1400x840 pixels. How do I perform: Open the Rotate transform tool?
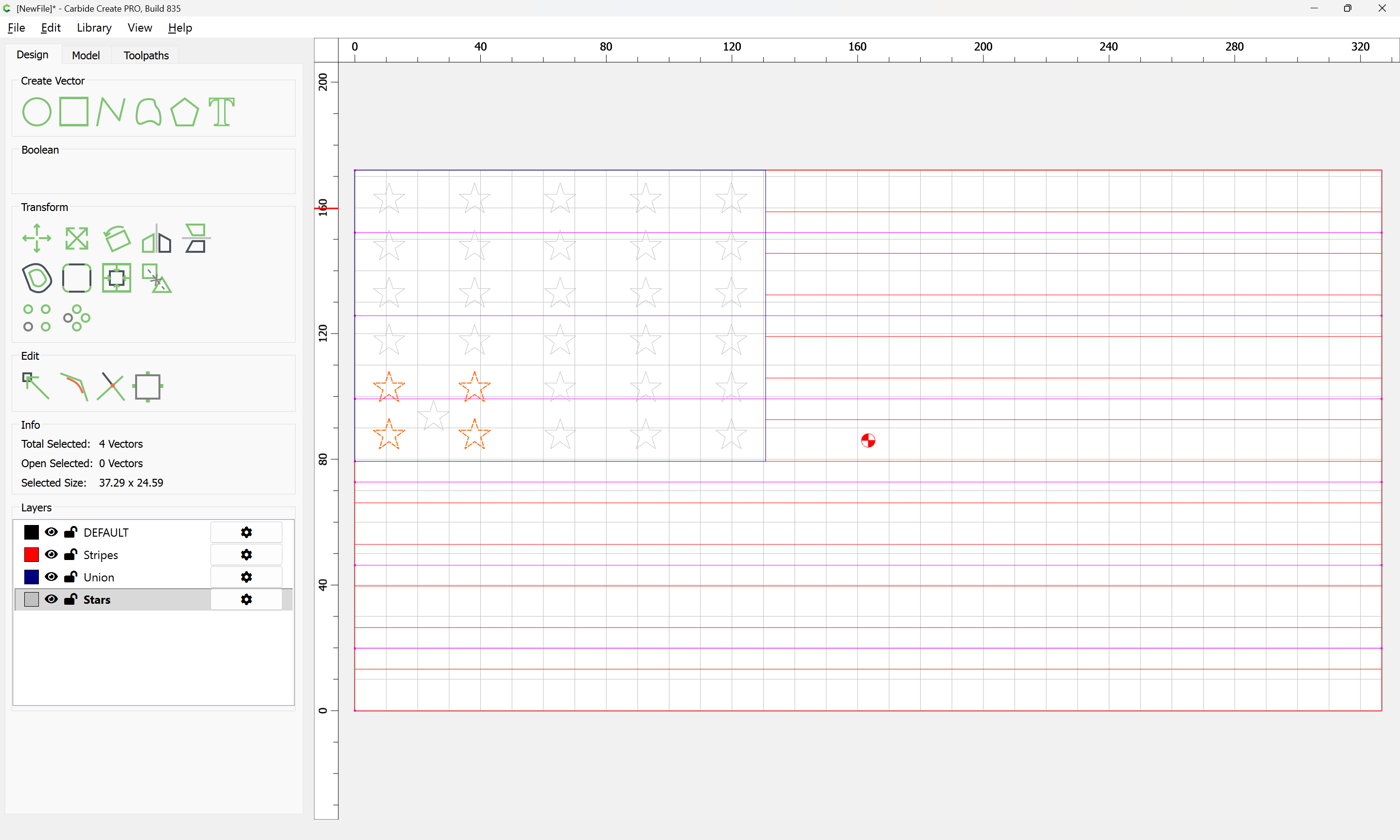117,238
